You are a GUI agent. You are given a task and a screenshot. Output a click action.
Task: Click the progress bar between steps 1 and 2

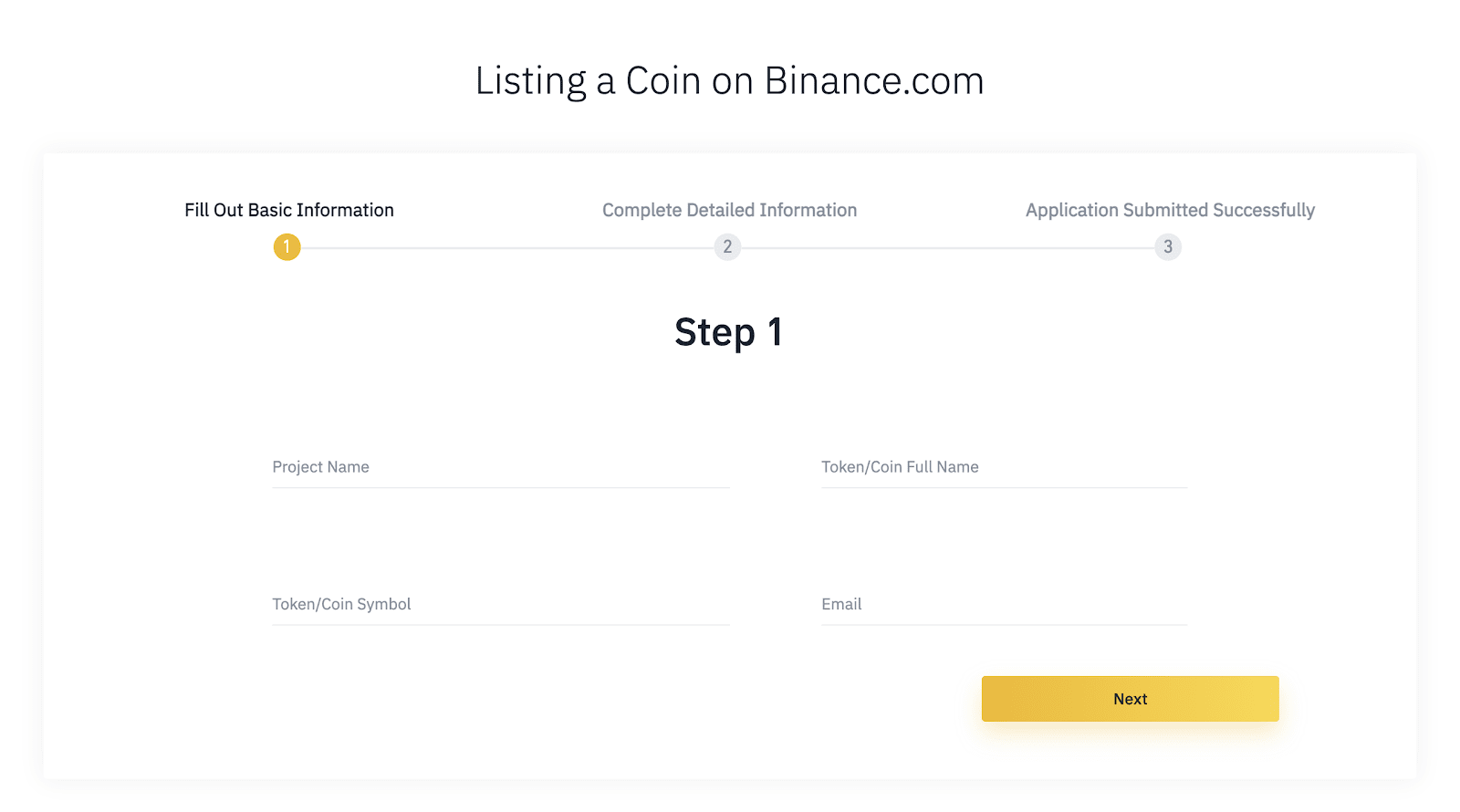pos(507,247)
